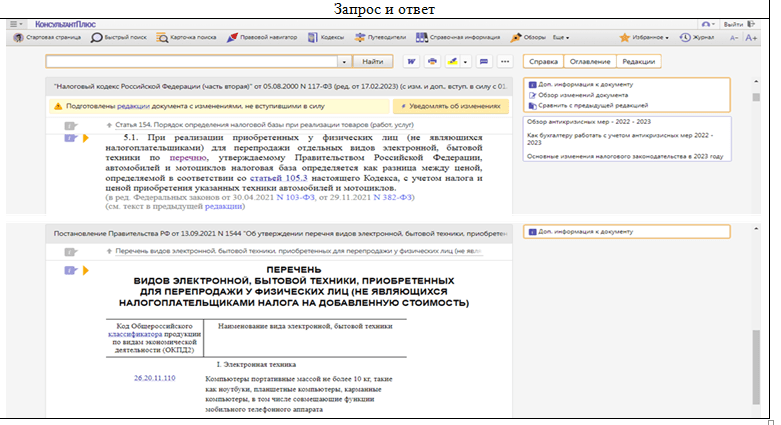
Task: Open the N 103-ФЗ law link
Action: pyautogui.click(x=295, y=197)
